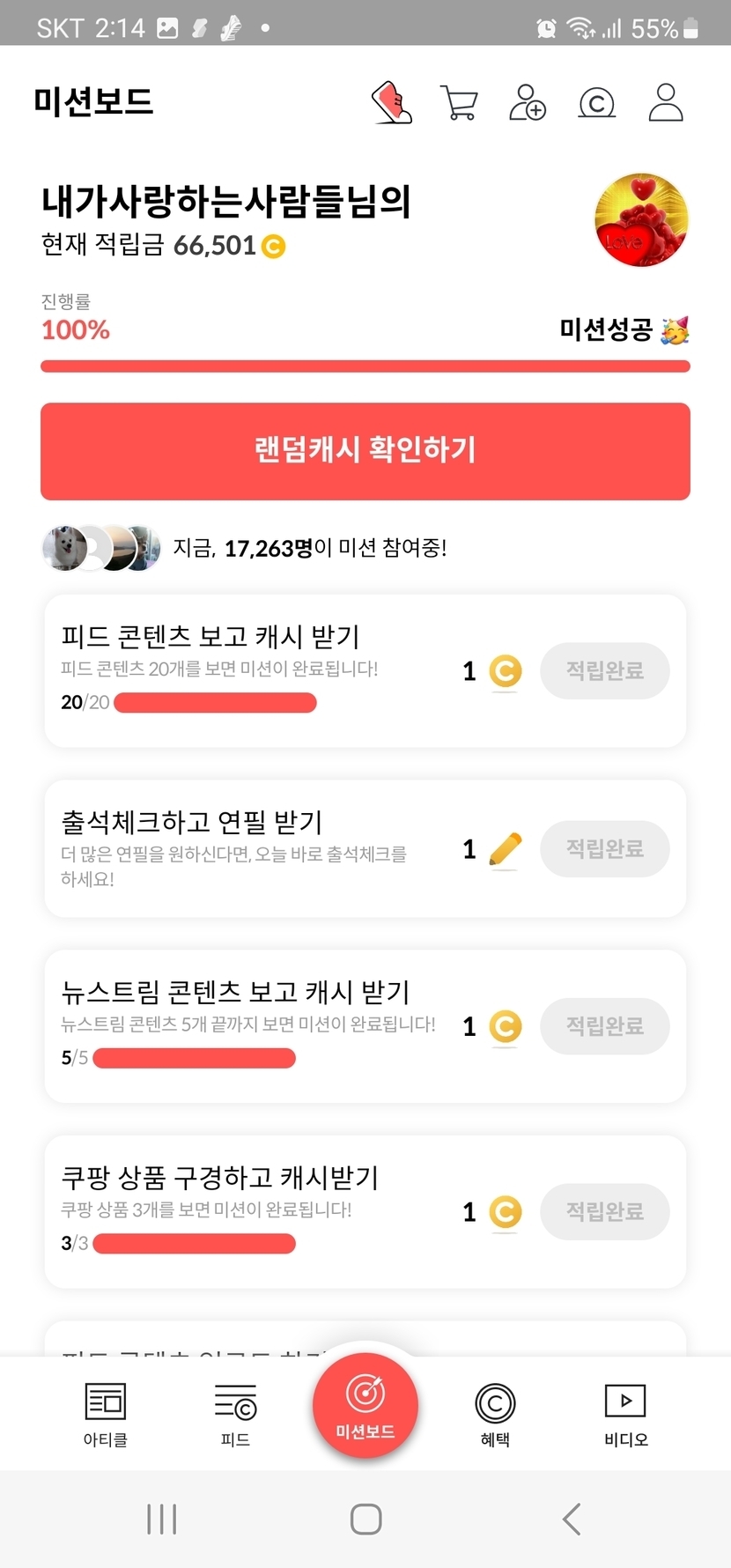Open the shopping cart
The image size is (731, 1568).
coord(459,103)
